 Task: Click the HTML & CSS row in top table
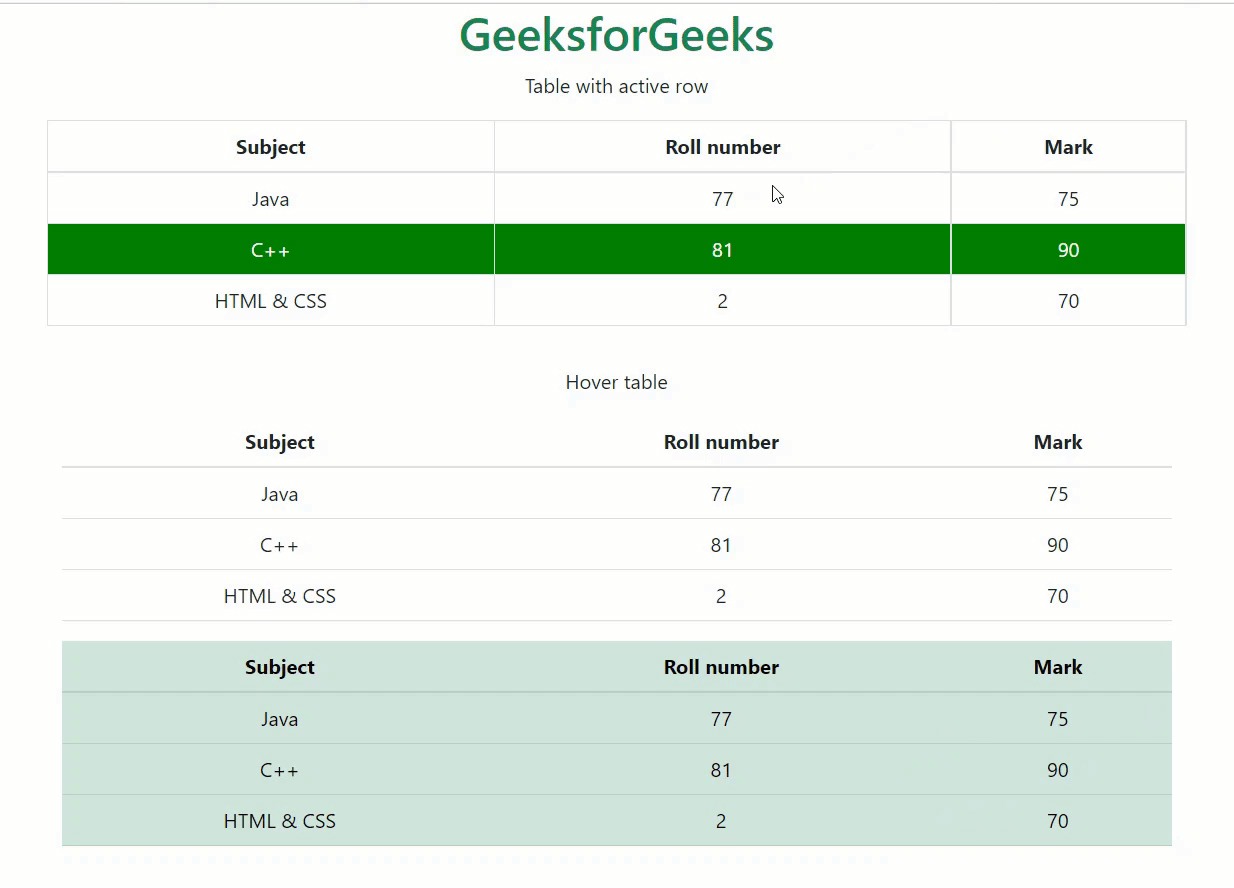coord(271,300)
